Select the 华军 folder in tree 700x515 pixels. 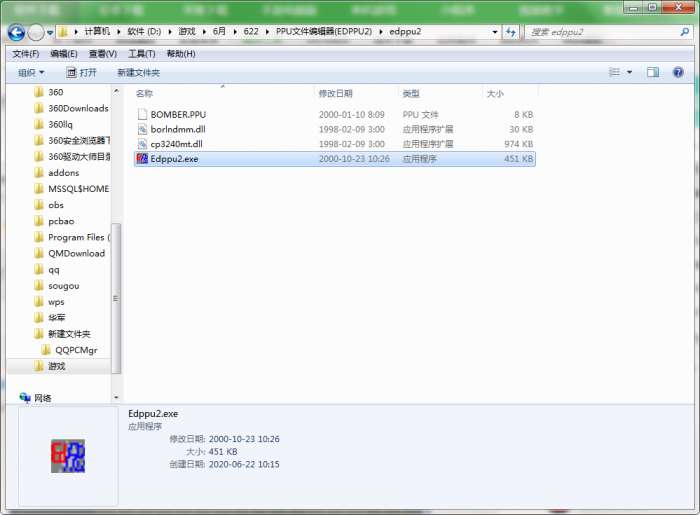(56, 318)
